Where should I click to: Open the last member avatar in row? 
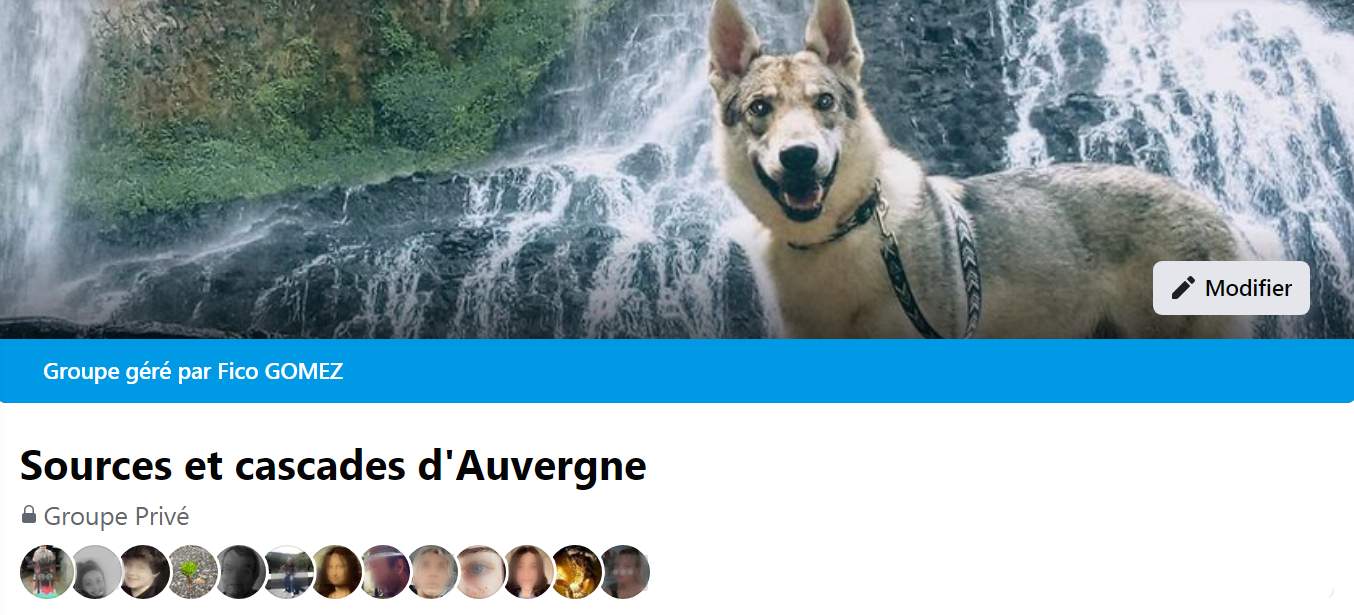click(x=625, y=572)
